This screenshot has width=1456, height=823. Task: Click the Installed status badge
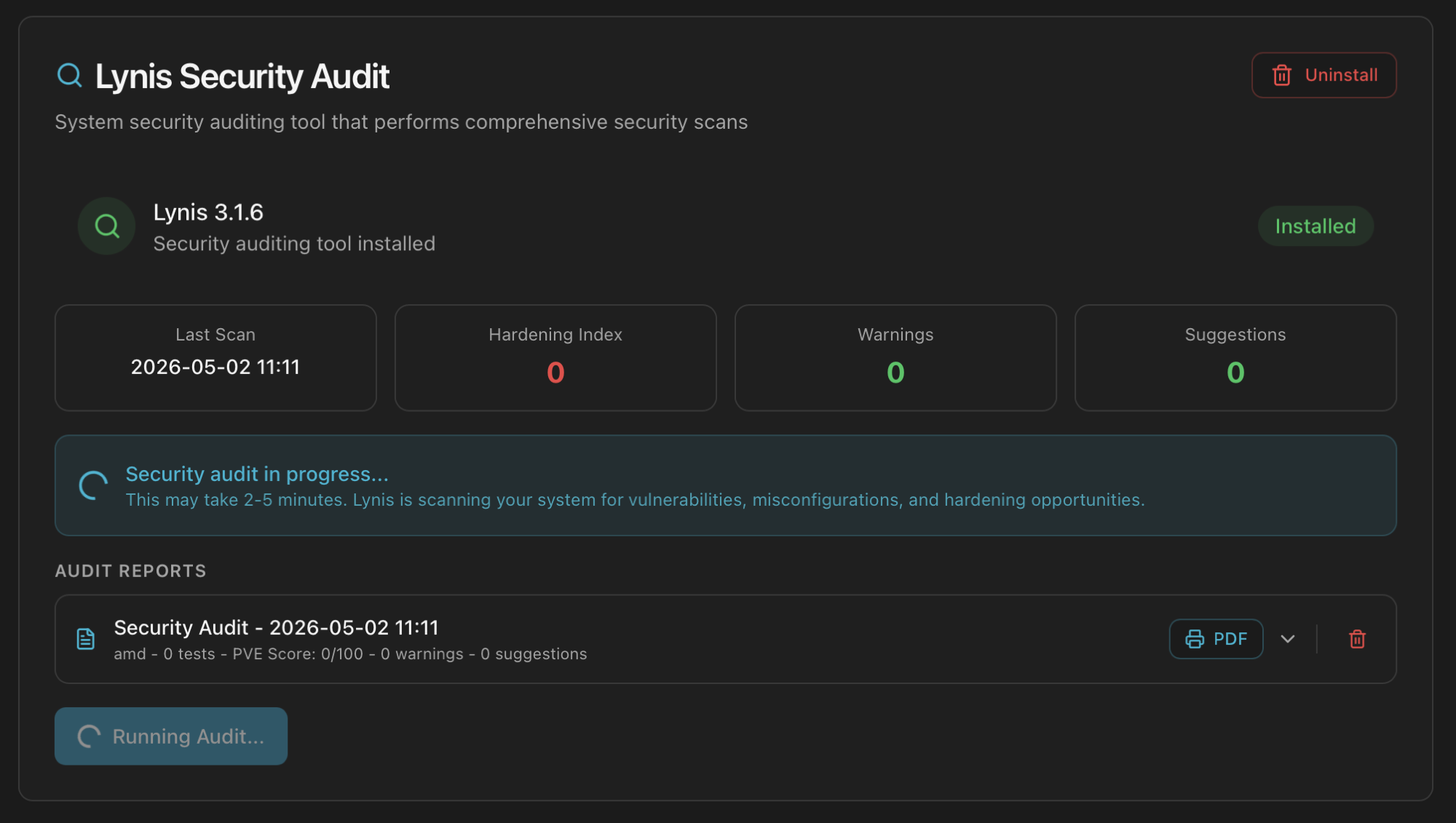click(x=1315, y=226)
